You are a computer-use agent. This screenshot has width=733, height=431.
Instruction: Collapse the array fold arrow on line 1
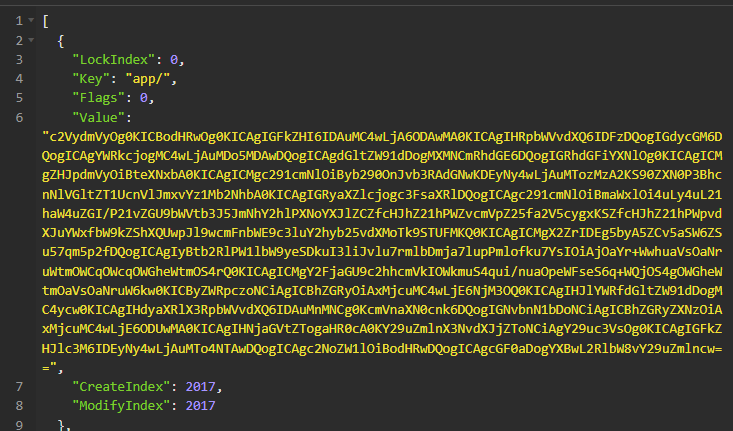coord(30,21)
